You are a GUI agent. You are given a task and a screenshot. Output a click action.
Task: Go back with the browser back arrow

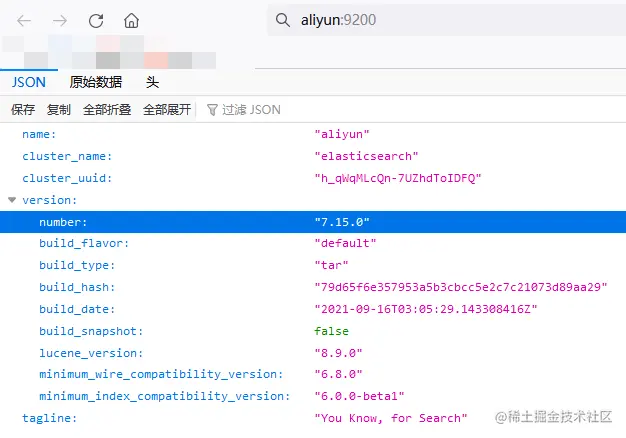click(24, 20)
